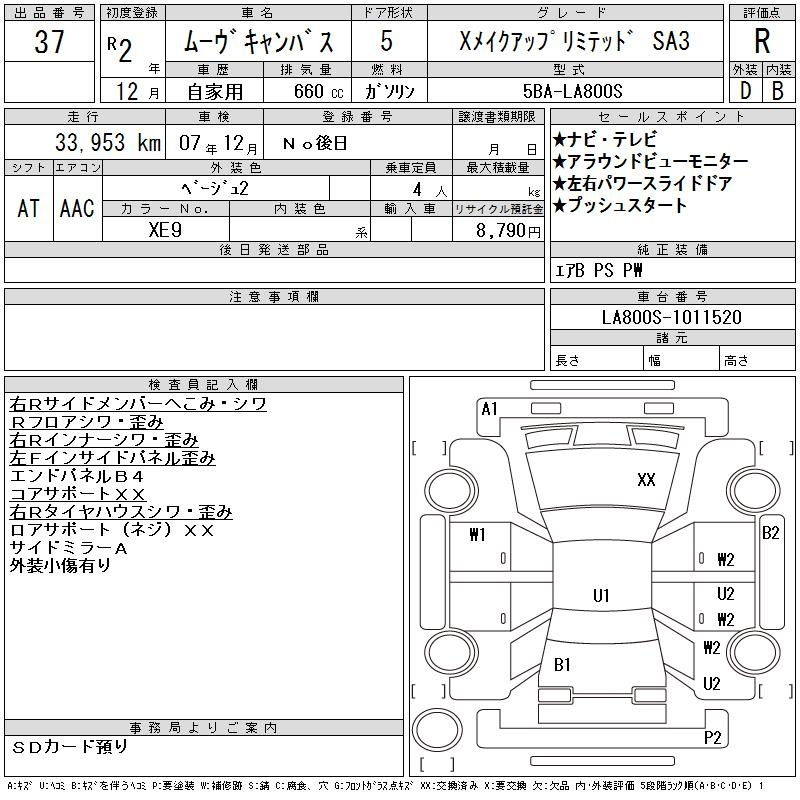Select the registration number "No後日"

pyautogui.click(x=315, y=143)
